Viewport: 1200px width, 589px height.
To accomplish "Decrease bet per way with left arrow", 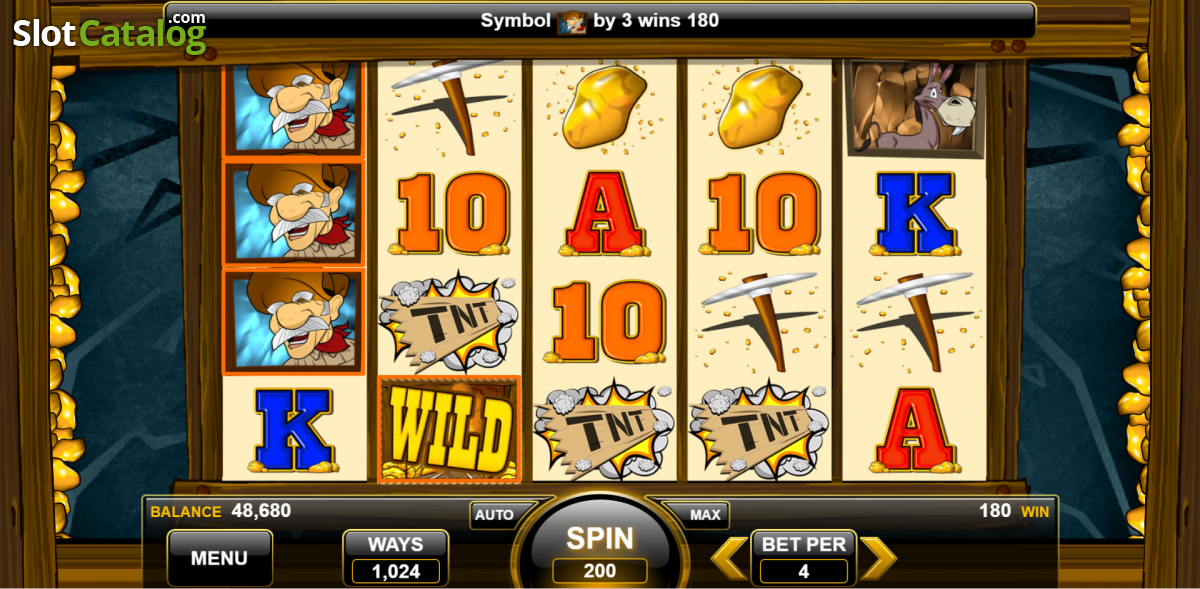I will coord(729,558).
